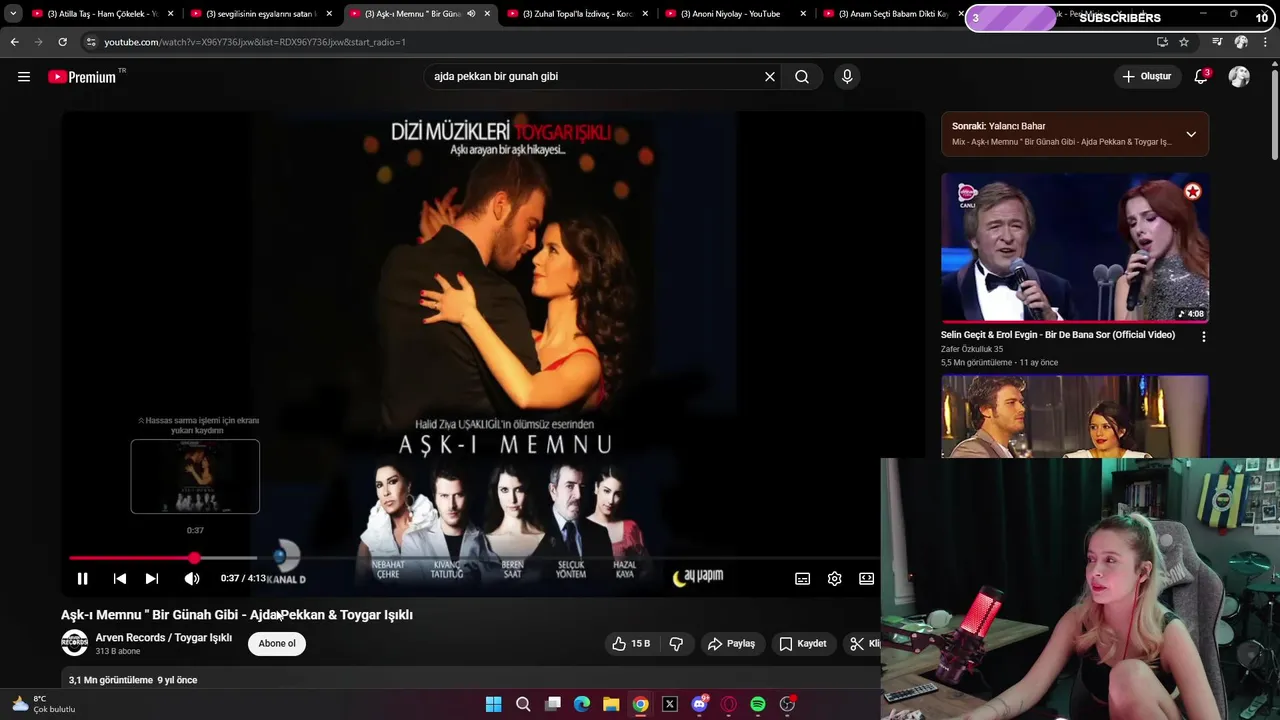Open the Arven Records / Toygar Işıklı channel link
The width and height of the screenshot is (1280, 720).
point(164,637)
